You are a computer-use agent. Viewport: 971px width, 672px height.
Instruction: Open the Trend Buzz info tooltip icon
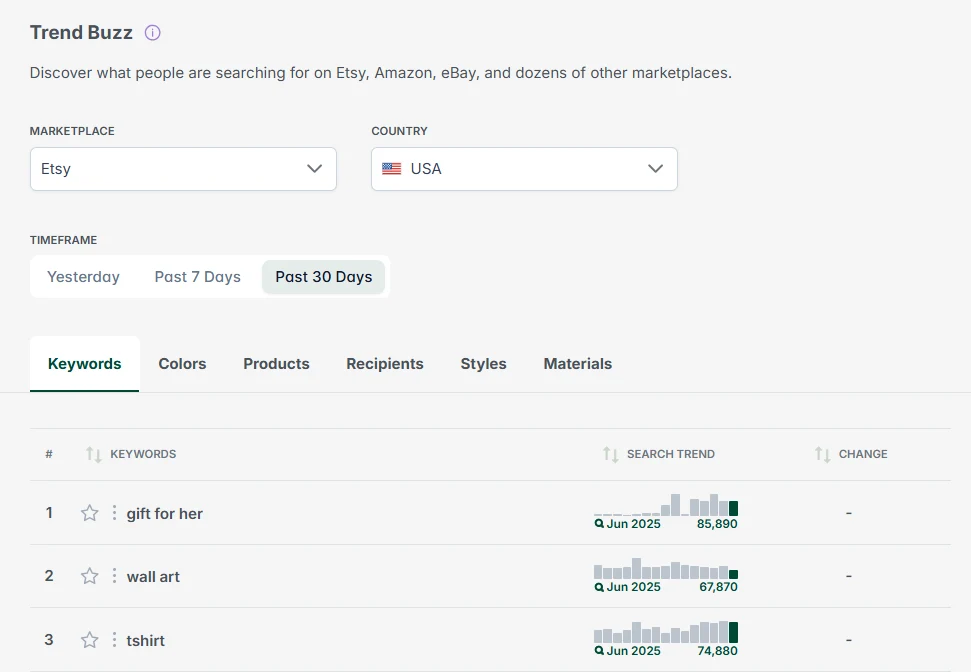pos(150,32)
